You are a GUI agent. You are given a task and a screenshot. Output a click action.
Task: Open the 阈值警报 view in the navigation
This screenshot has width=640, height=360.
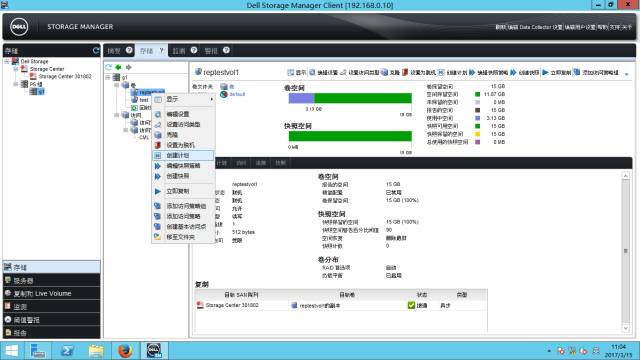click(51, 320)
